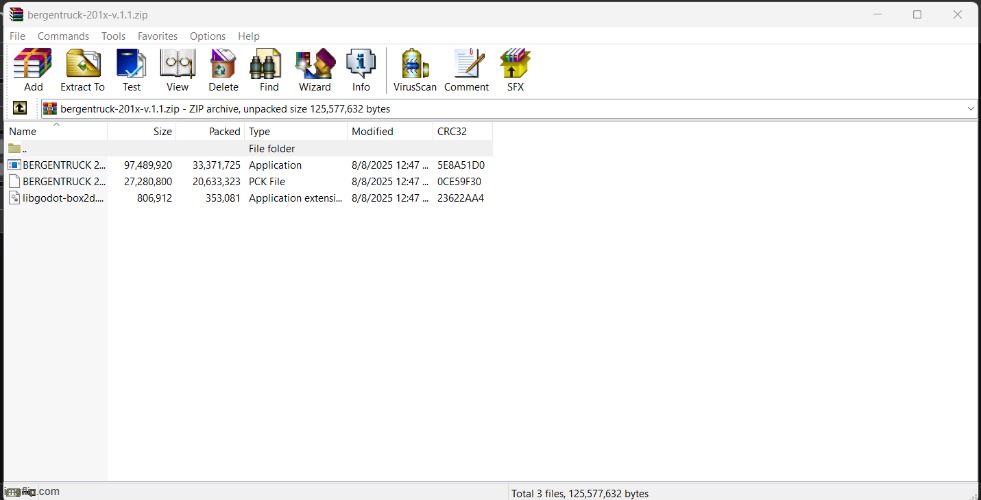The height and width of the screenshot is (500, 981).
Task: Sort by the Packed column header
Action: pyautogui.click(x=210, y=131)
